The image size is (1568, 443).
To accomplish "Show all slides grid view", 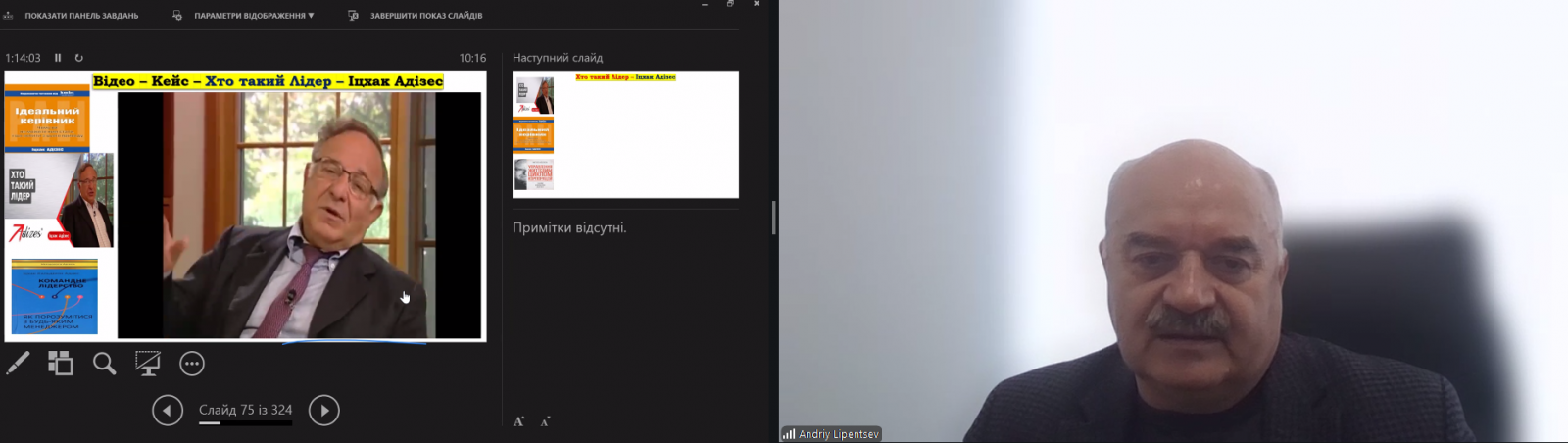I will click(61, 364).
